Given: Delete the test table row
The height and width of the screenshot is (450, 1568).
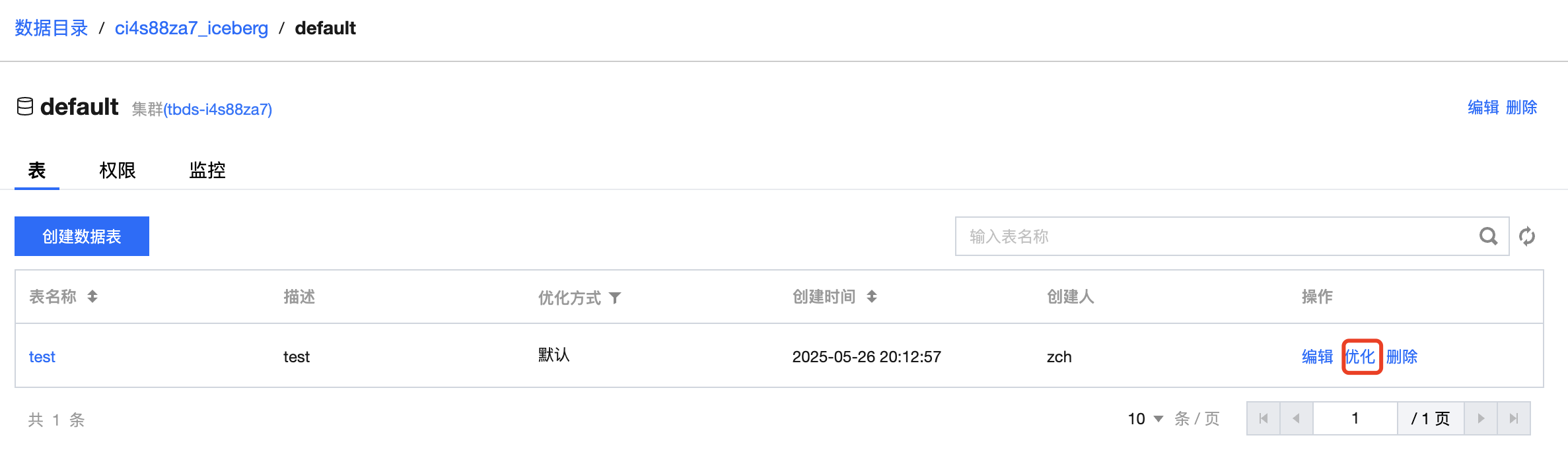Looking at the screenshot, I should point(1402,357).
